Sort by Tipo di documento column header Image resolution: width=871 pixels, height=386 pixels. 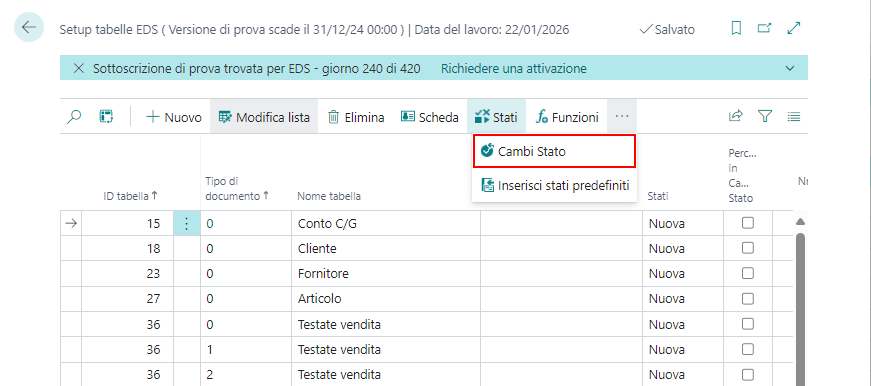pyautogui.click(x=237, y=189)
